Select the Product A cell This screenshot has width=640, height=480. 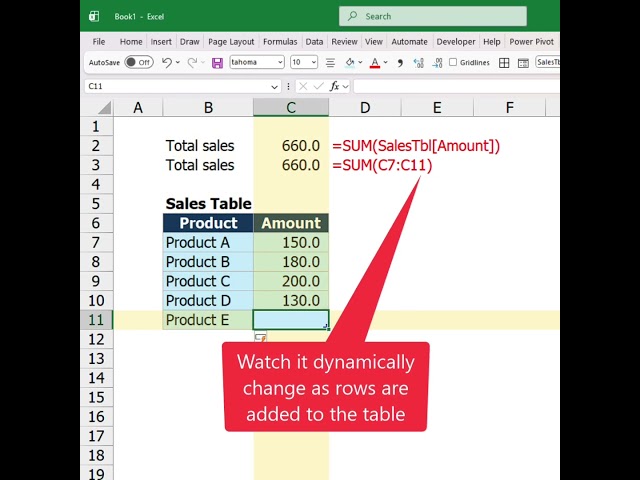pos(208,242)
